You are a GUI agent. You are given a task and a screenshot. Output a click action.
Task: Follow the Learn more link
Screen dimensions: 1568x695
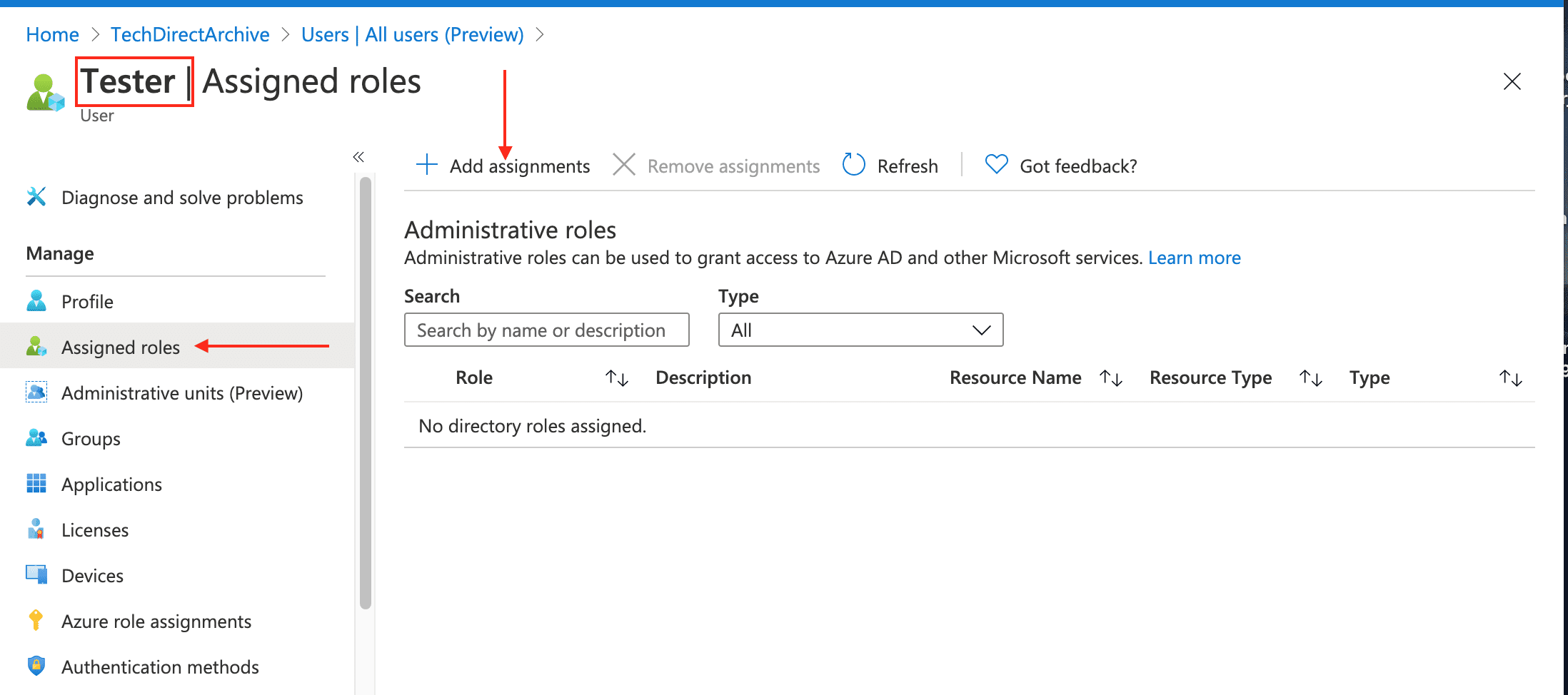click(x=1194, y=258)
